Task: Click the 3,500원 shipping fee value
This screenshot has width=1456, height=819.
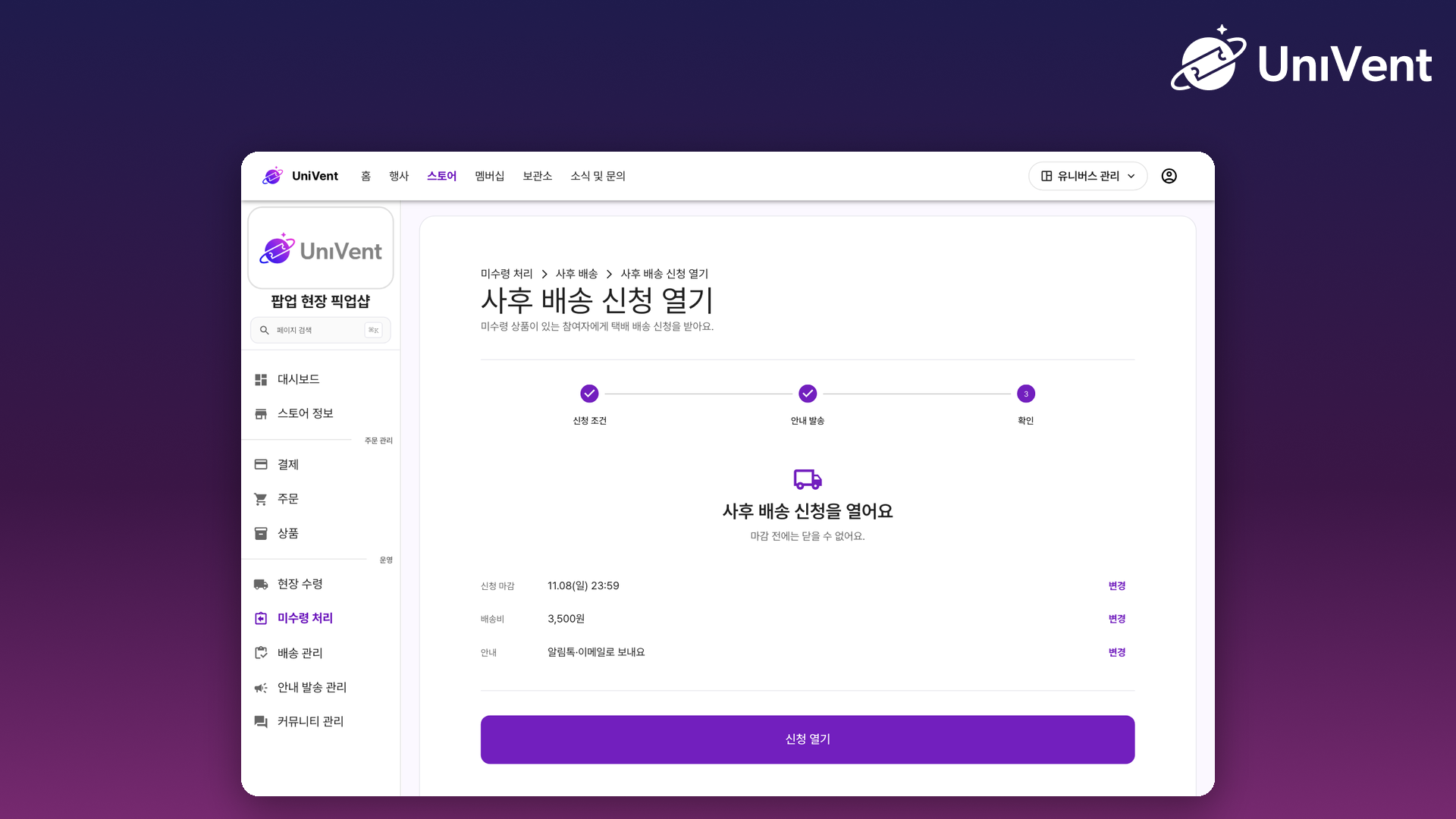Action: tap(566, 619)
